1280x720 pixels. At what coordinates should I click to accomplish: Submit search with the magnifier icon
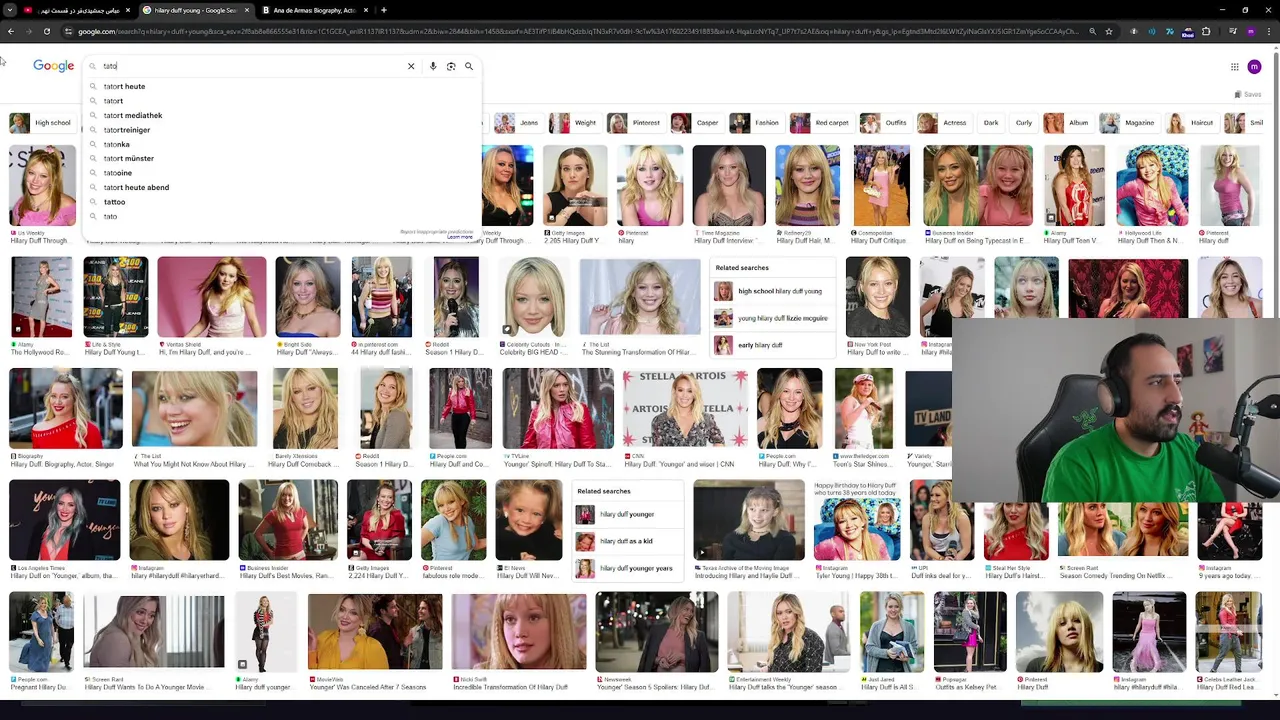pos(469,66)
